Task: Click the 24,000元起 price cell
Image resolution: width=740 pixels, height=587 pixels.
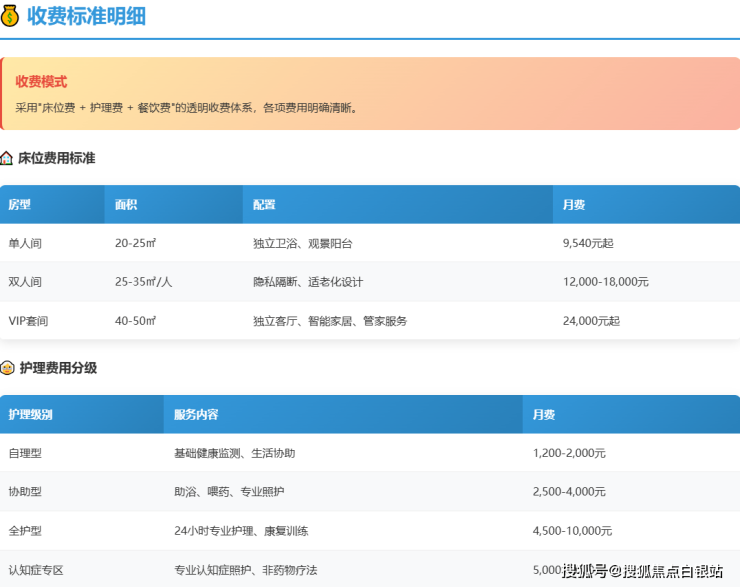Action: pos(591,321)
